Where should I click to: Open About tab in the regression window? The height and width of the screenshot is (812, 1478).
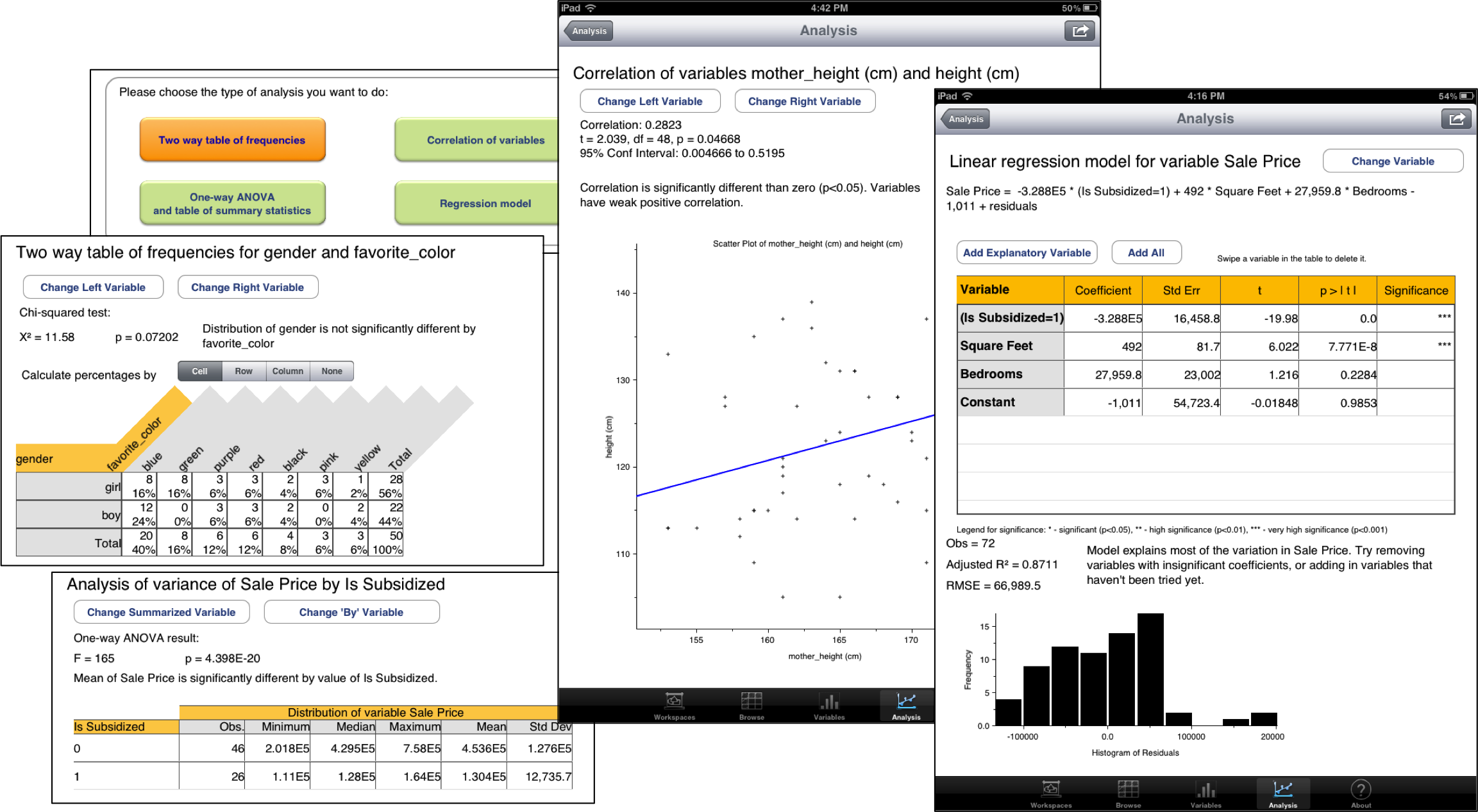point(1361,794)
